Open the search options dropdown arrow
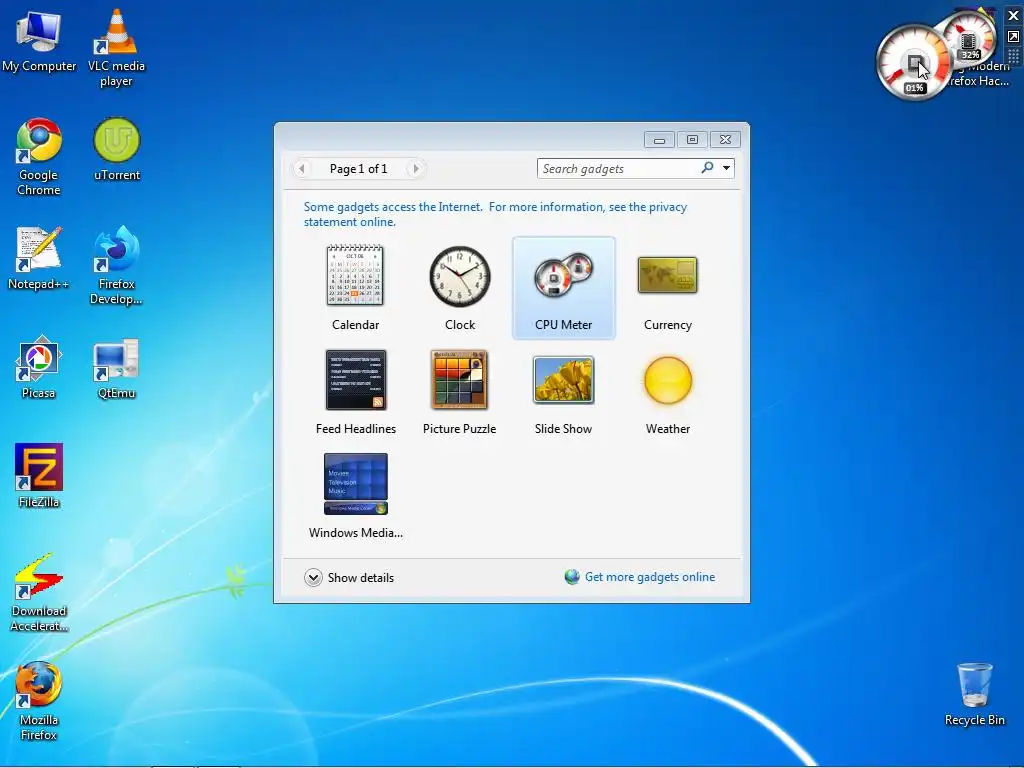The width and height of the screenshot is (1024, 768). click(x=726, y=168)
